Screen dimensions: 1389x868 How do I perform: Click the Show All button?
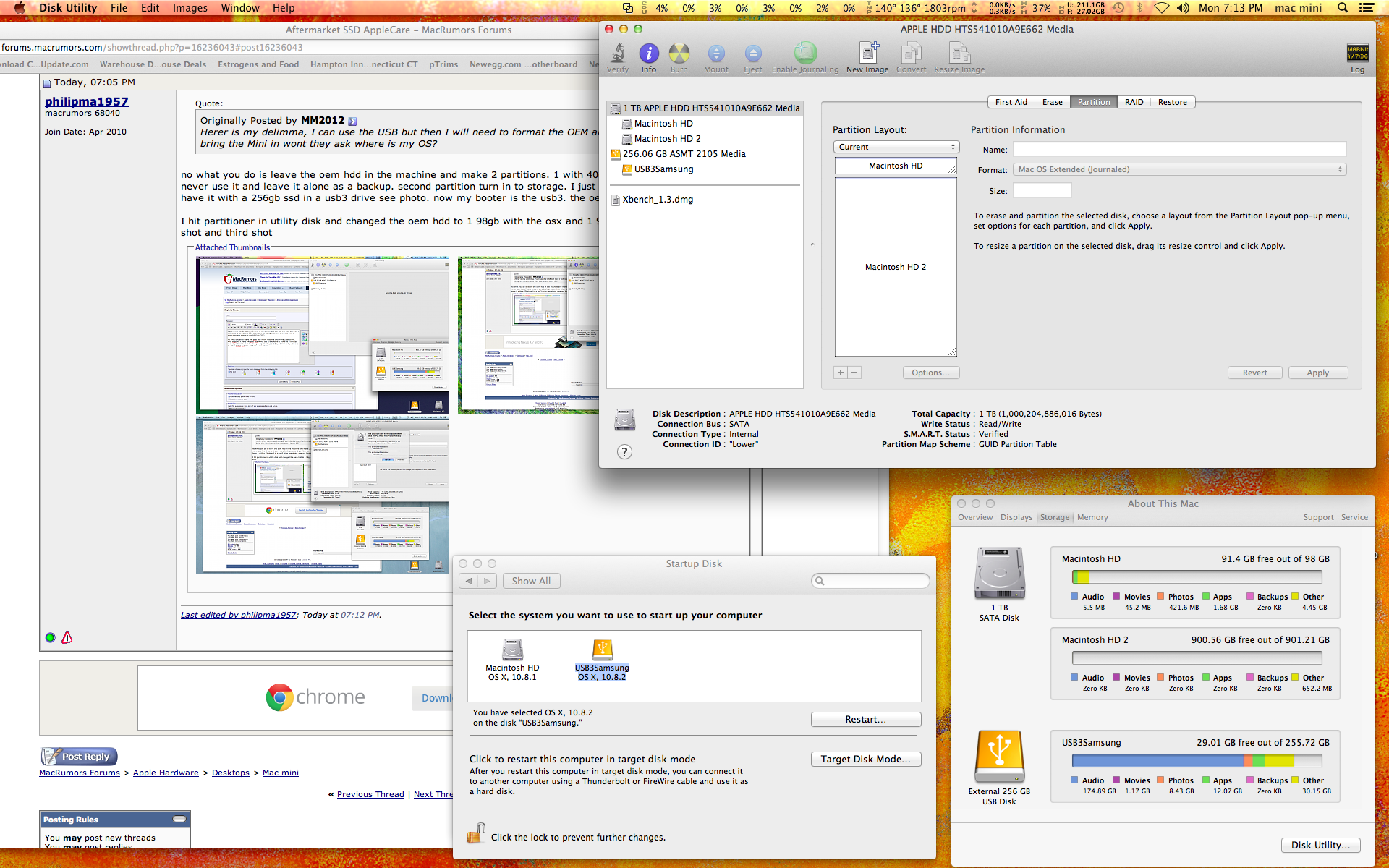tap(531, 581)
